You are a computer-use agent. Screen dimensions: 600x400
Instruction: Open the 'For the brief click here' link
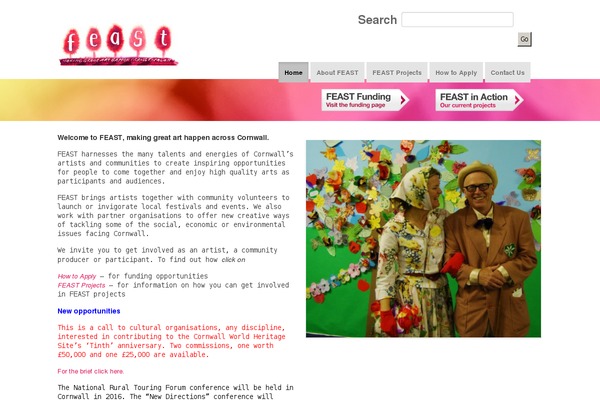(91, 371)
